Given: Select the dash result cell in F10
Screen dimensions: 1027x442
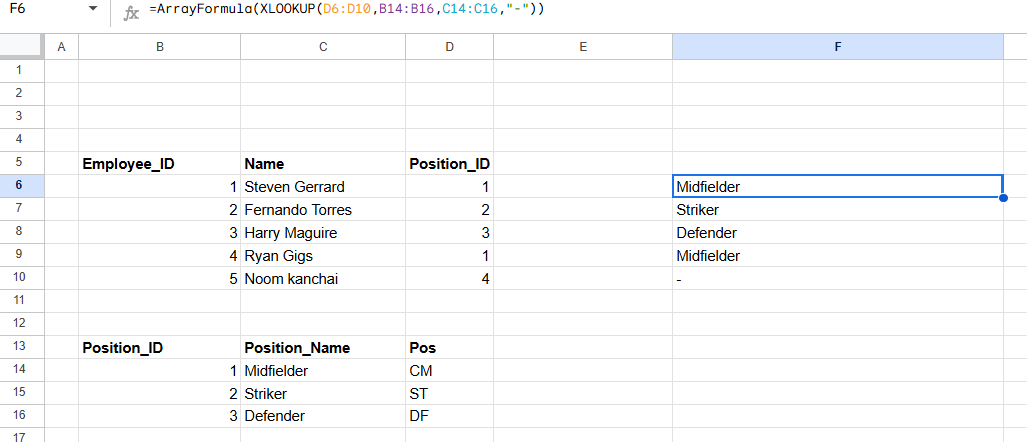Looking at the screenshot, I should (x=838, y=279).
